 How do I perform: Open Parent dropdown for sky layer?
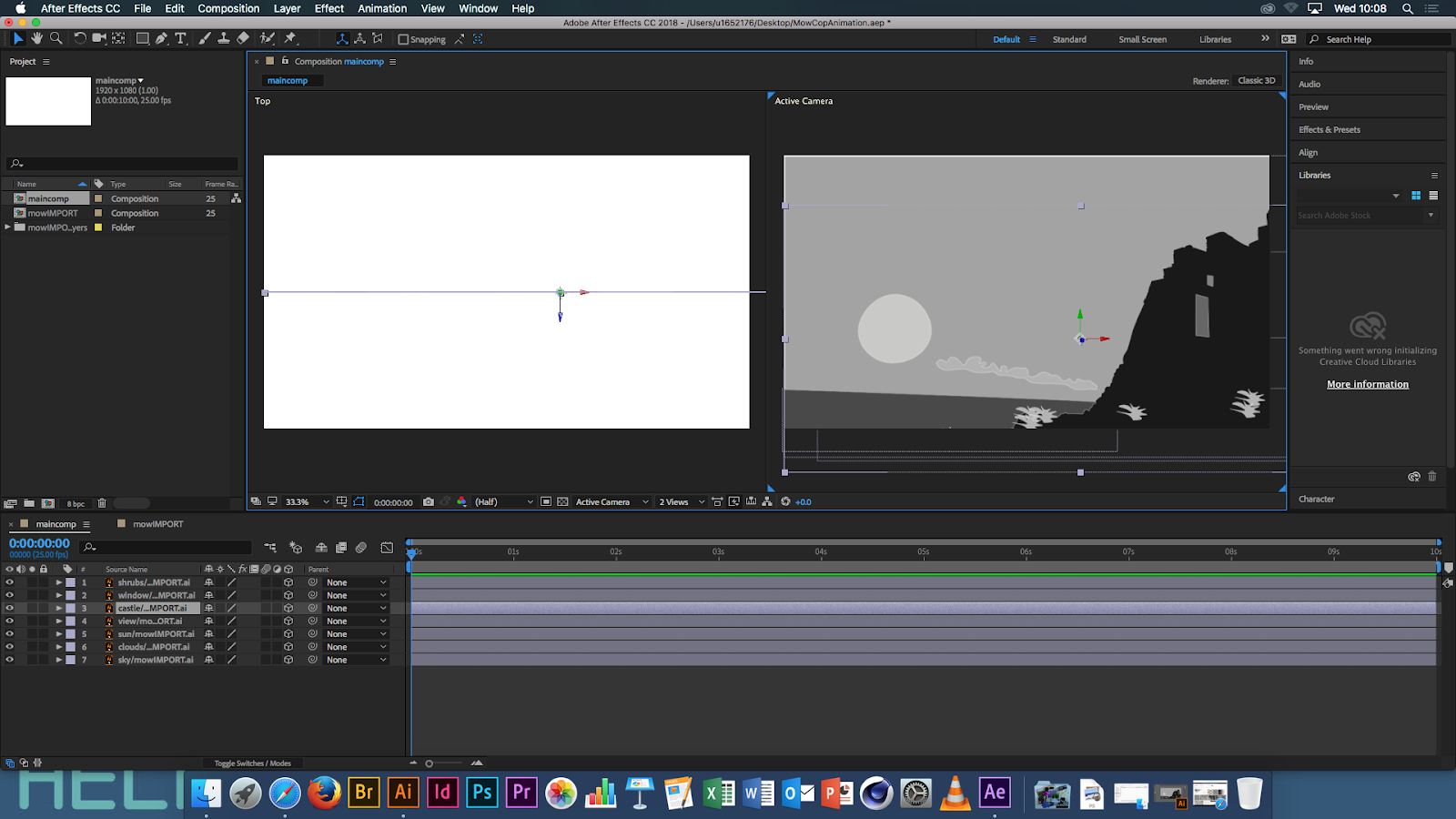point(357,660)
